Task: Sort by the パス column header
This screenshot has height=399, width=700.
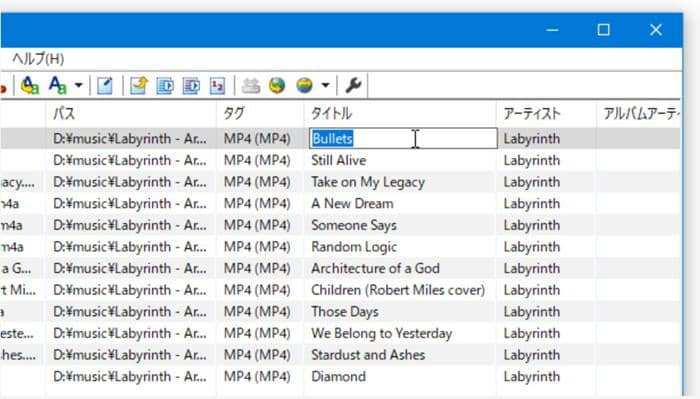Action: 131,113
